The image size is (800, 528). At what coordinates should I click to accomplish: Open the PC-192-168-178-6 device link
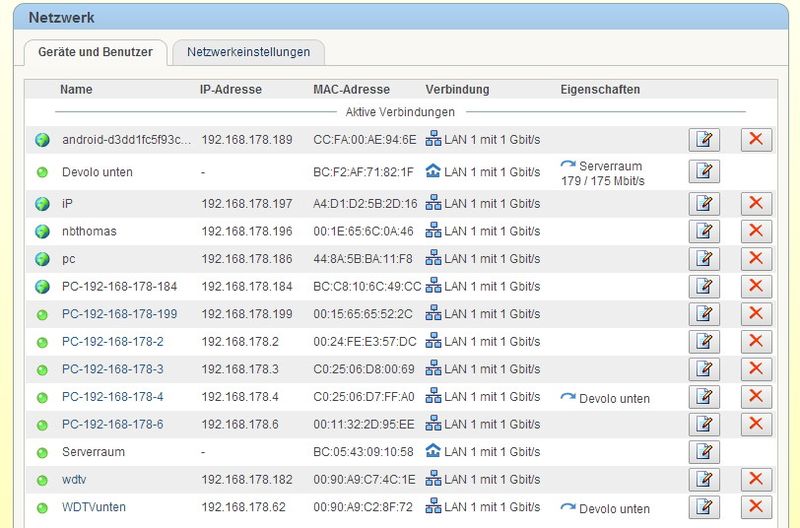(x=112, y=424)
